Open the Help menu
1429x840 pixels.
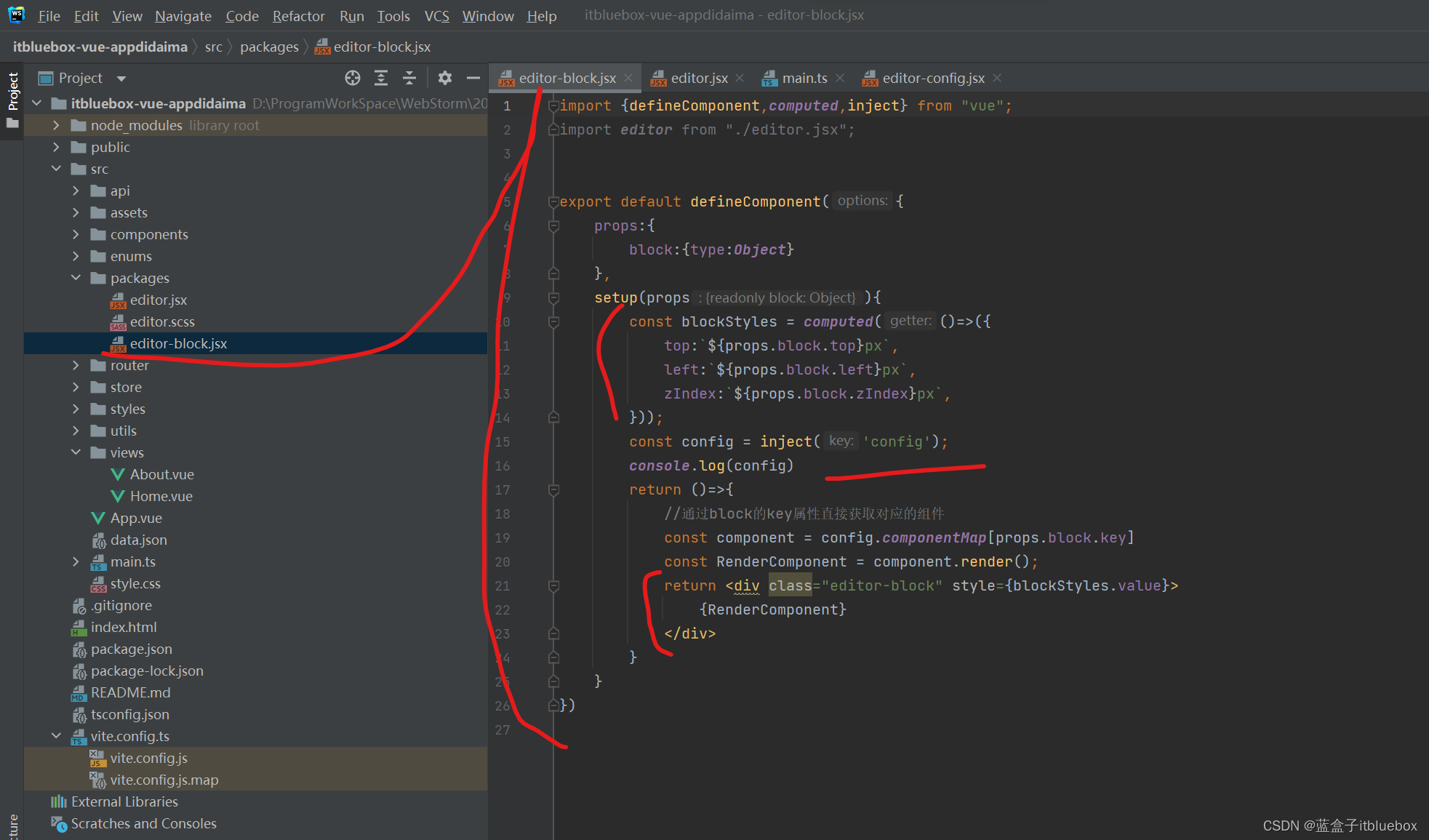[542, 15]
